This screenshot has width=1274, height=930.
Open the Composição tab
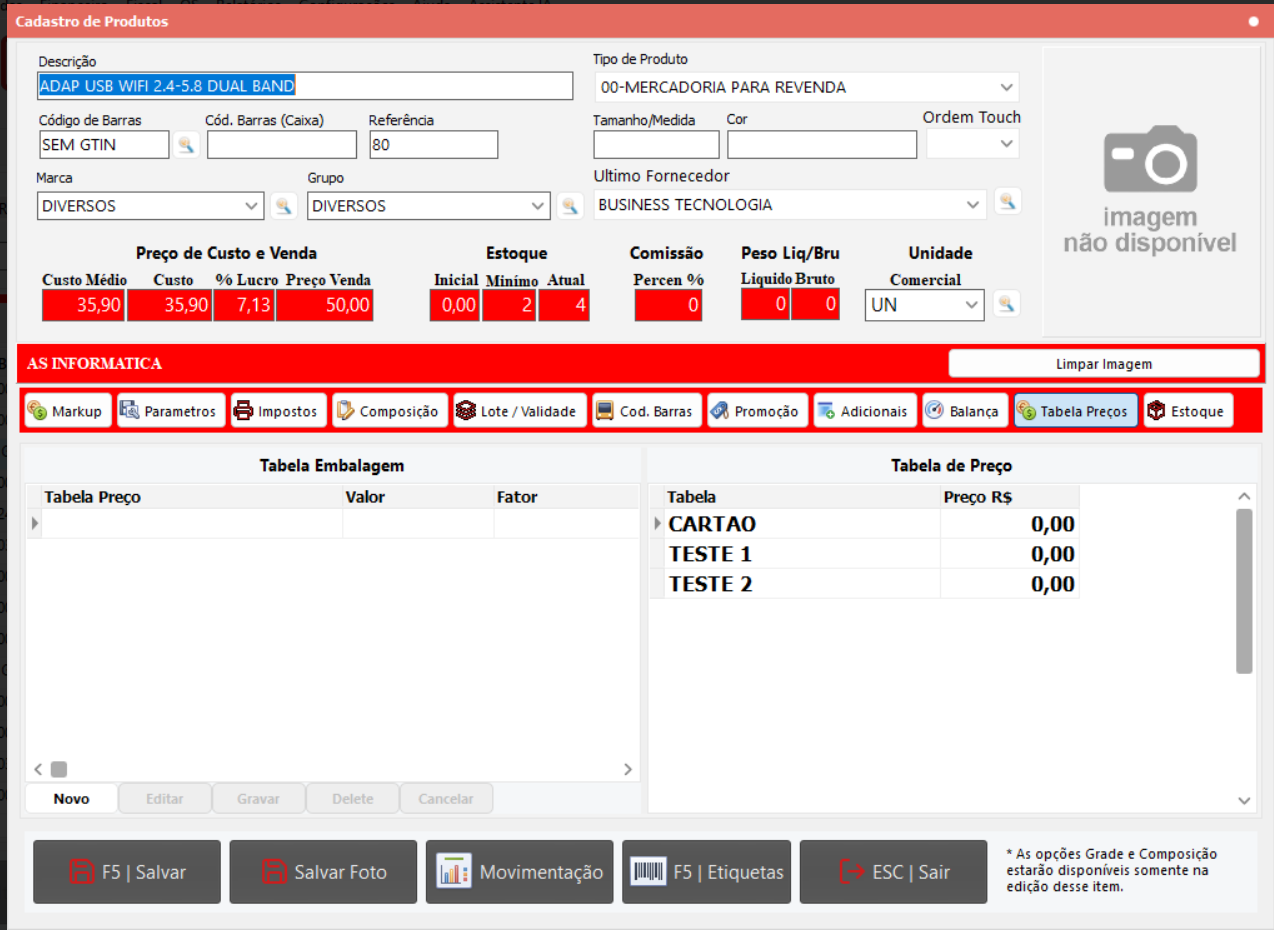pyautogui.click(x=388, y=411)
